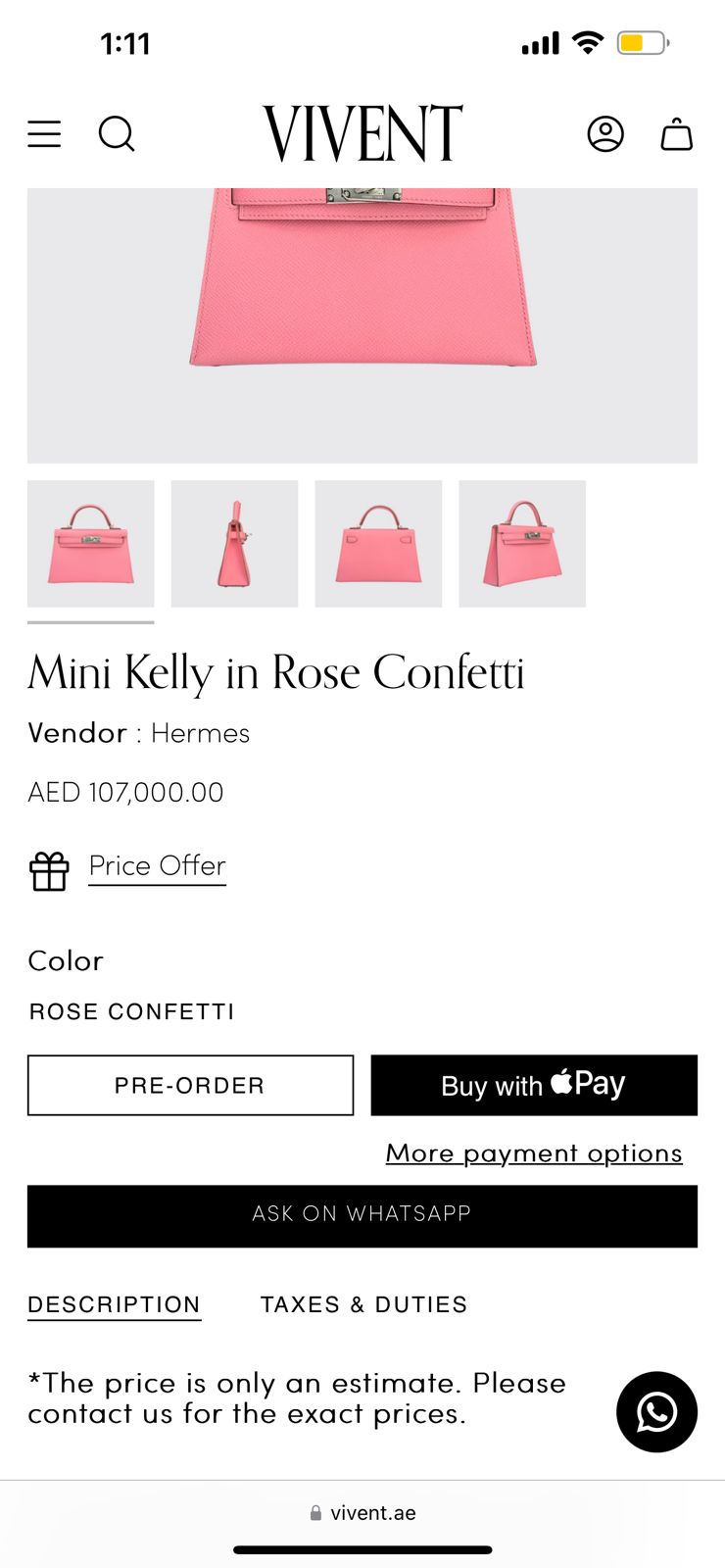The width and height of the screenshot is (725, 1568).
Task: Click the Apple Pay logo on the payment button
Action: pos(585,1084)
